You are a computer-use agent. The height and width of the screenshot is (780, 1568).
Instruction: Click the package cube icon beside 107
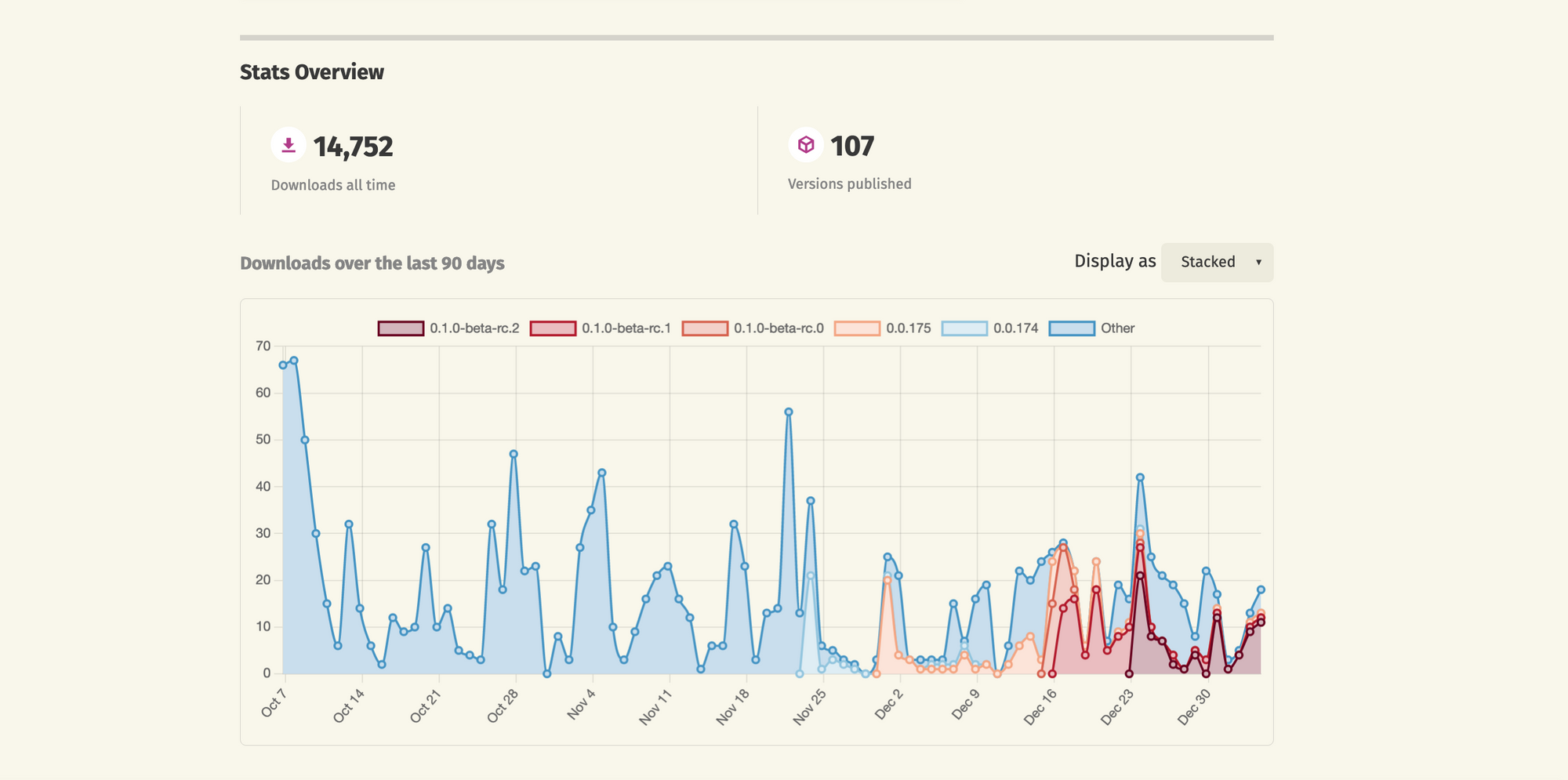click(806, 145)
